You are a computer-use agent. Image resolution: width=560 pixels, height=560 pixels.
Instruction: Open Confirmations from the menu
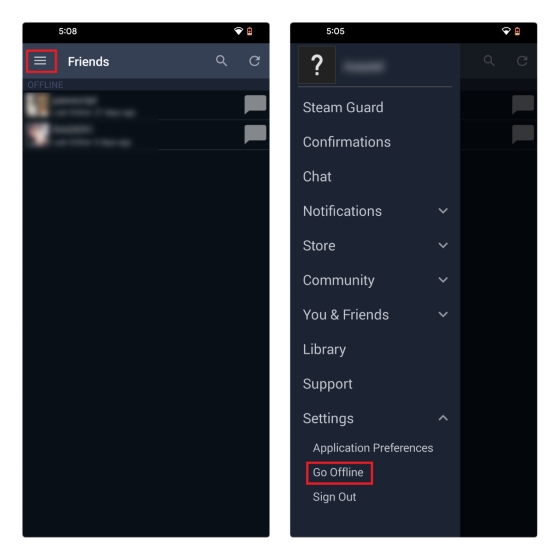(x=346, y=142)
